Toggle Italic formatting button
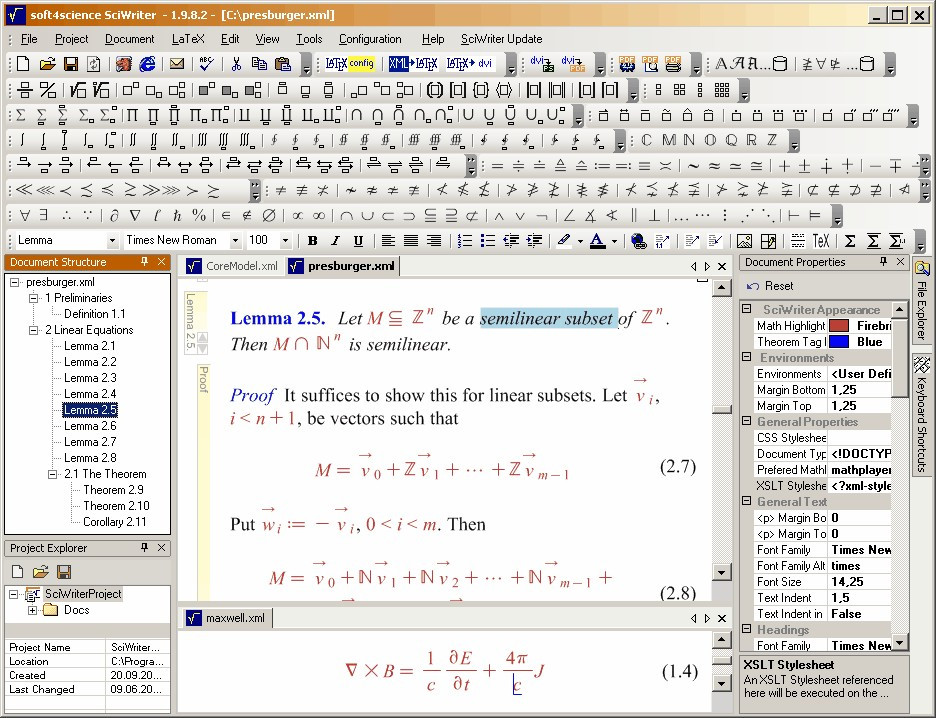Screen dimensions: 936x718 pos(335,241)
